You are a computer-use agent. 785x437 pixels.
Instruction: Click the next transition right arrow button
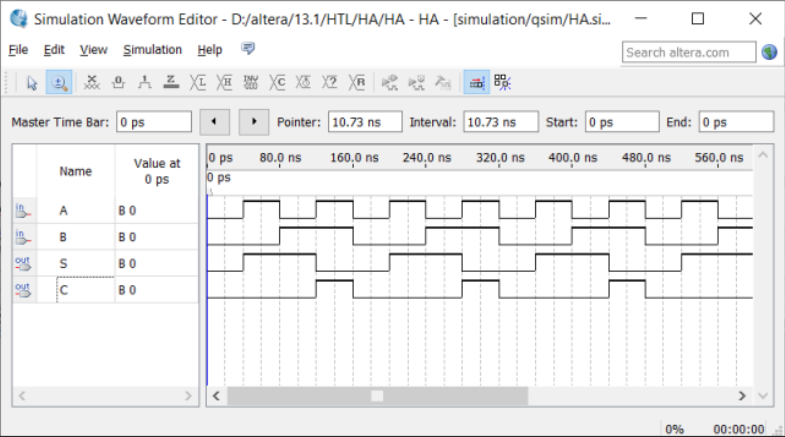click(x=254, y=122)
